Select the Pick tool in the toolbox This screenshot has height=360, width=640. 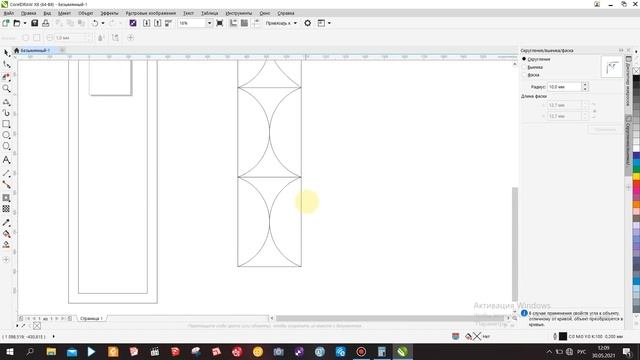(x=7, y=53)
